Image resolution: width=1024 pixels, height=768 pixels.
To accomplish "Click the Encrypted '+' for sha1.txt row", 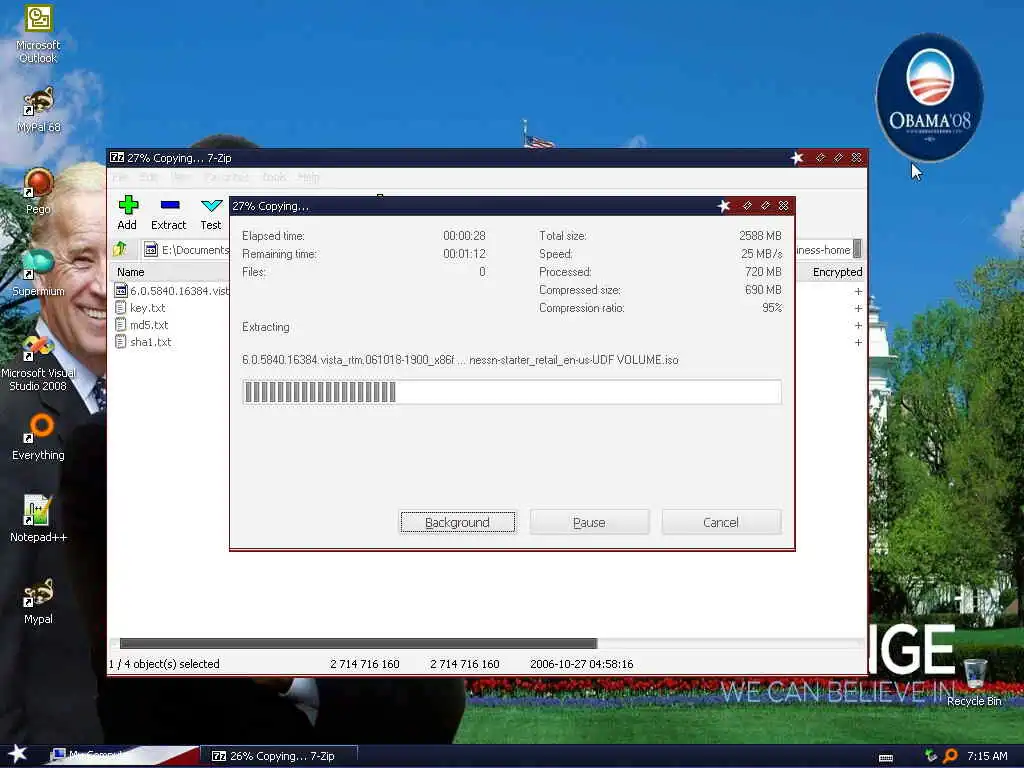I will [x=858, y=342].
